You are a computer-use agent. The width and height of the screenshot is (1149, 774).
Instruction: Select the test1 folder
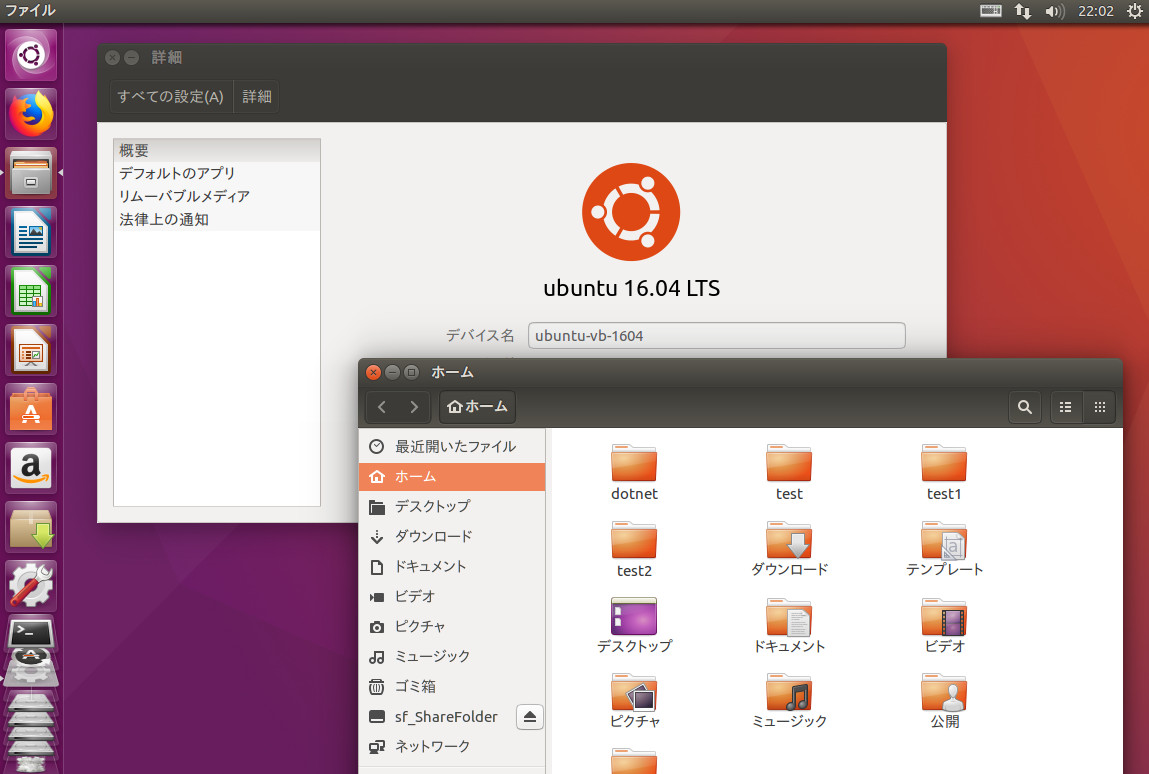point(944,473)
